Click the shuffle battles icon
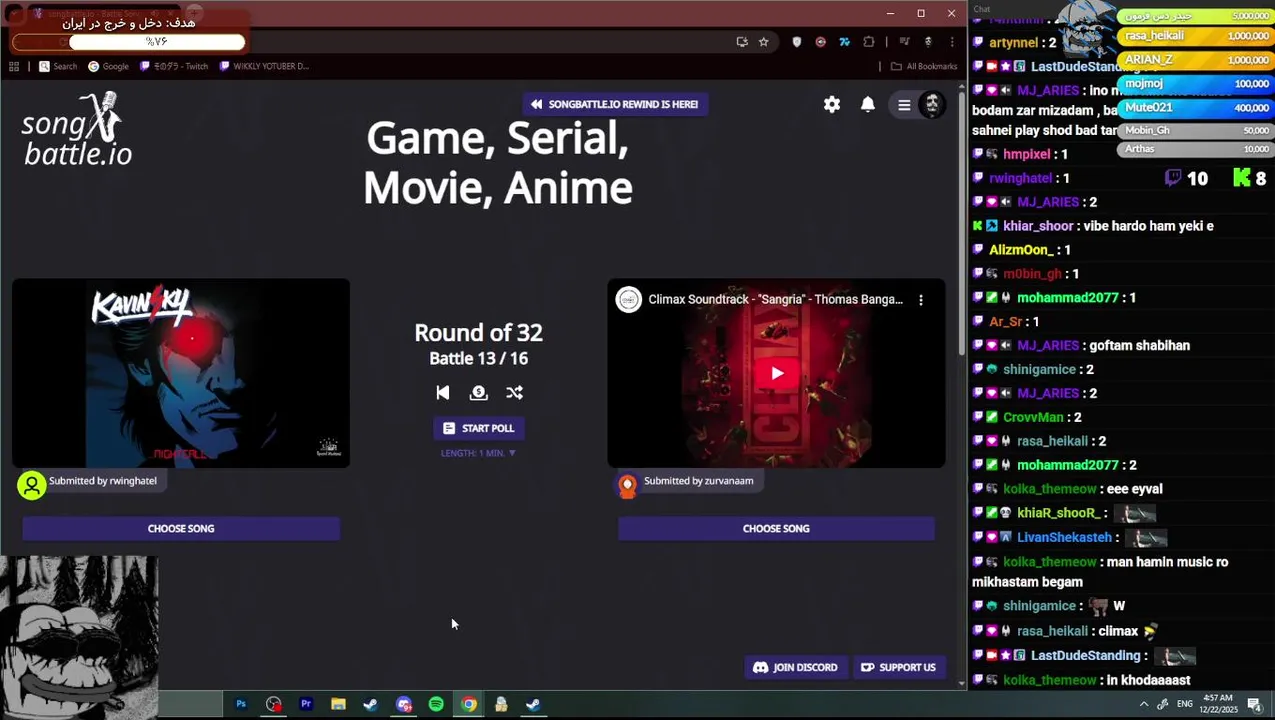1275x720 pixels. 514,393
